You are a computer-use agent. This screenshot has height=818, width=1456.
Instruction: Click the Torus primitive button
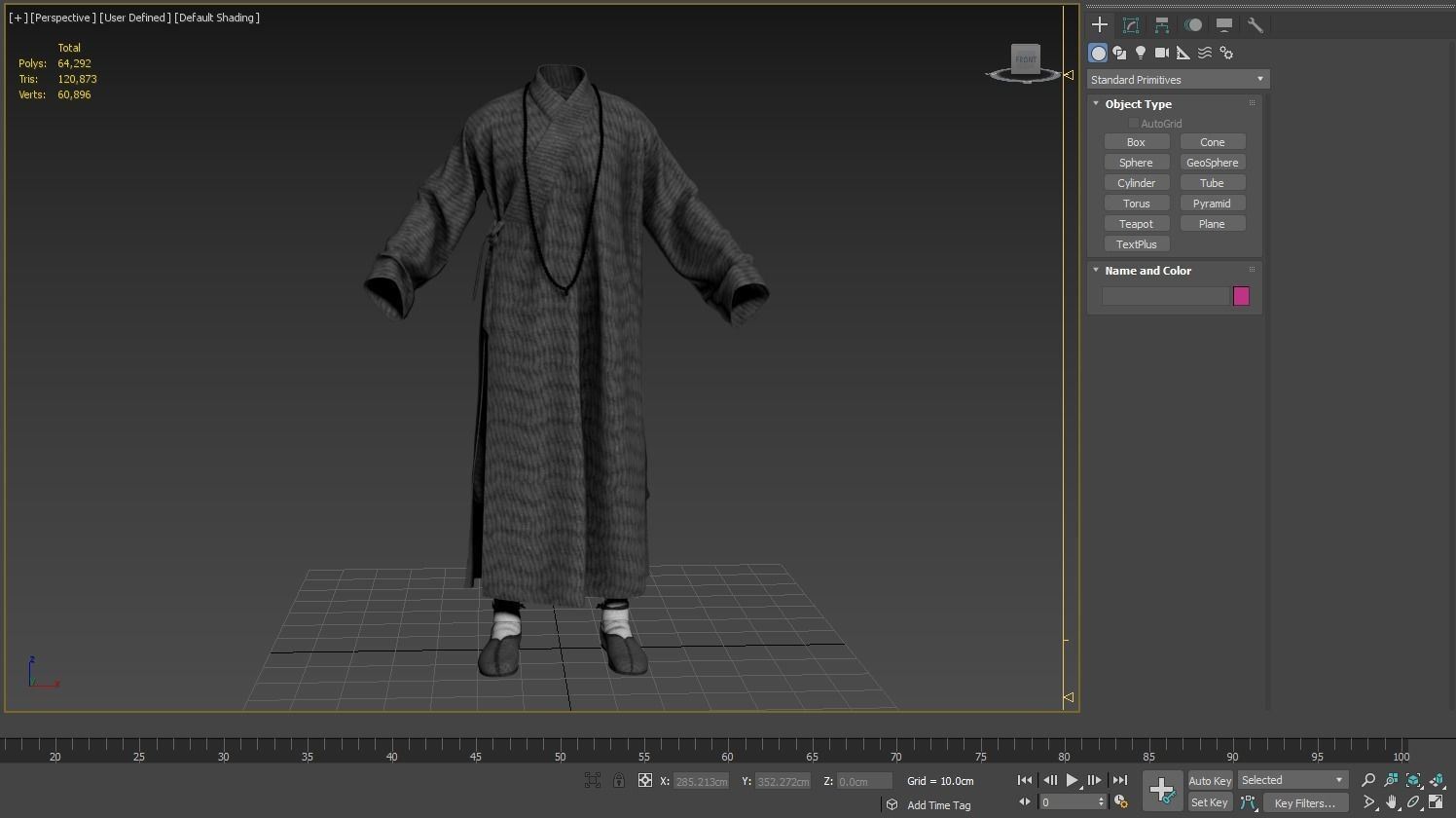[x=1136, y=204]
